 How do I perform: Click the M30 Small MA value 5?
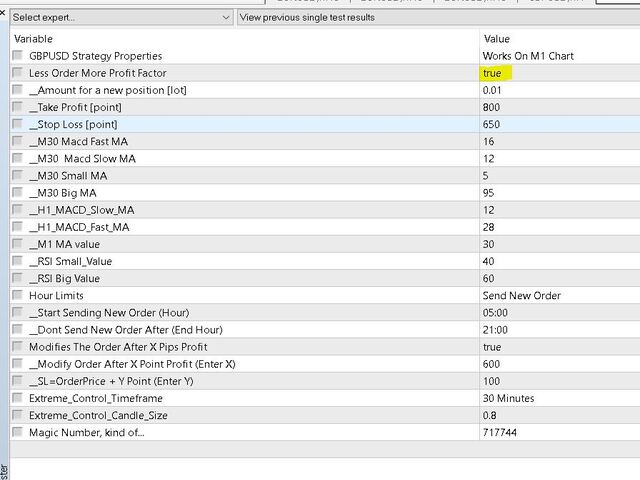point(485,176)
